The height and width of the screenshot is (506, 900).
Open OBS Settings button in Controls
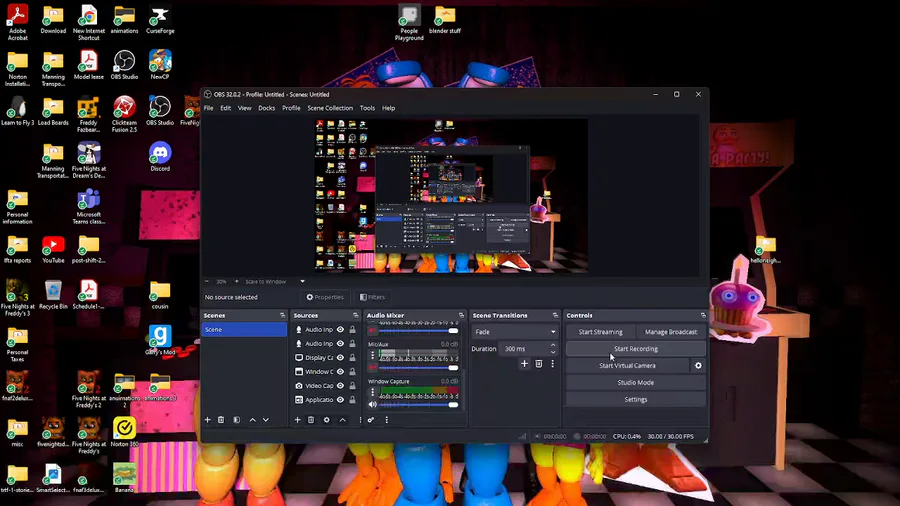[x=636, y=399]
